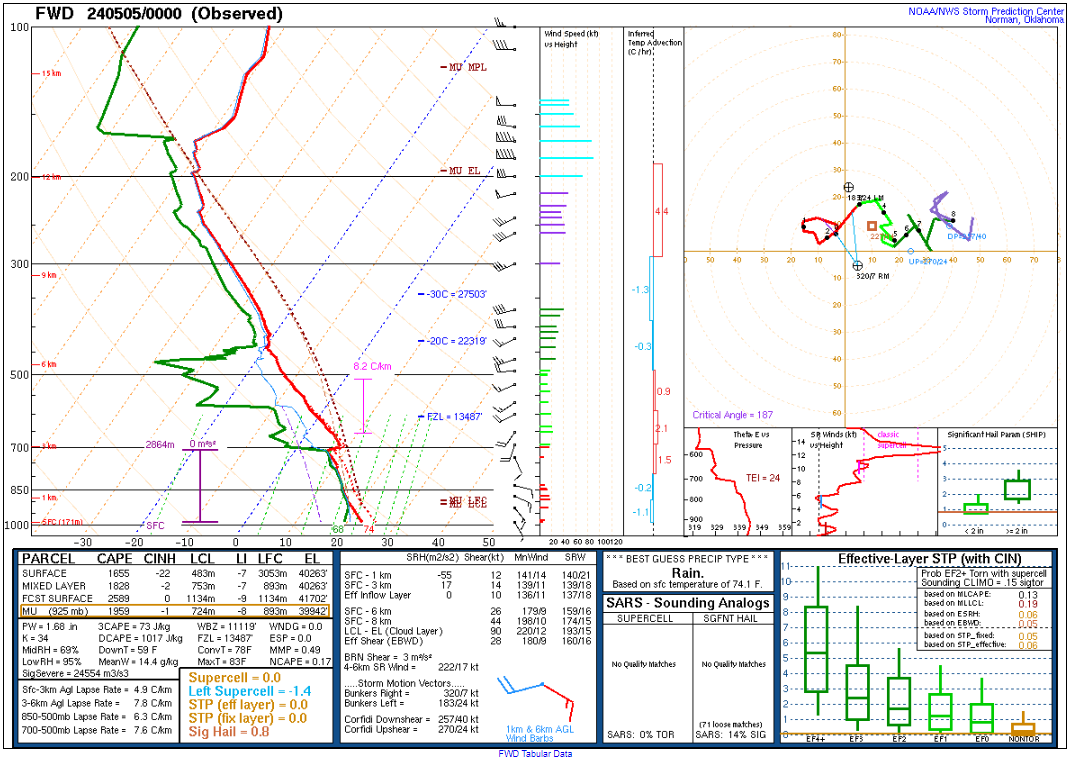
Task: Click the NOAA/NWS Storm Prediction Center text
Action: click(x=986, y=11)
